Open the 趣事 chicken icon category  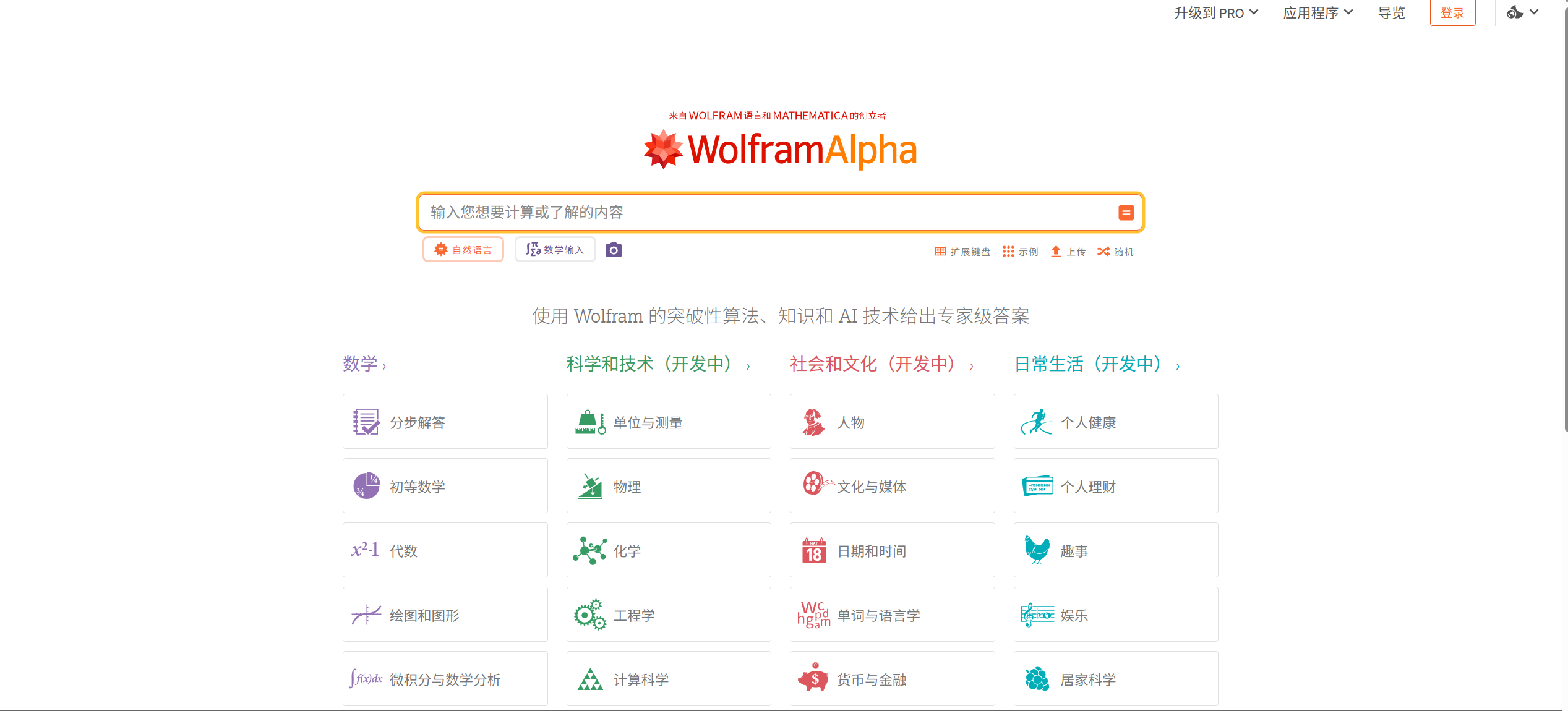pos(1116,550)
